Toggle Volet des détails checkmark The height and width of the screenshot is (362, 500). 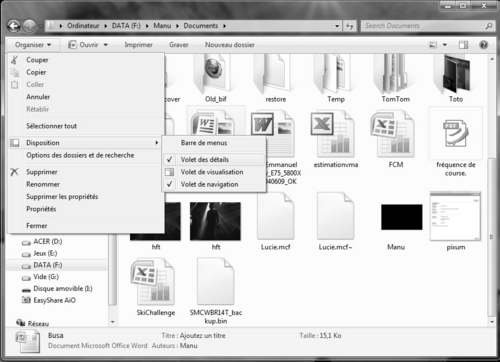170,160
